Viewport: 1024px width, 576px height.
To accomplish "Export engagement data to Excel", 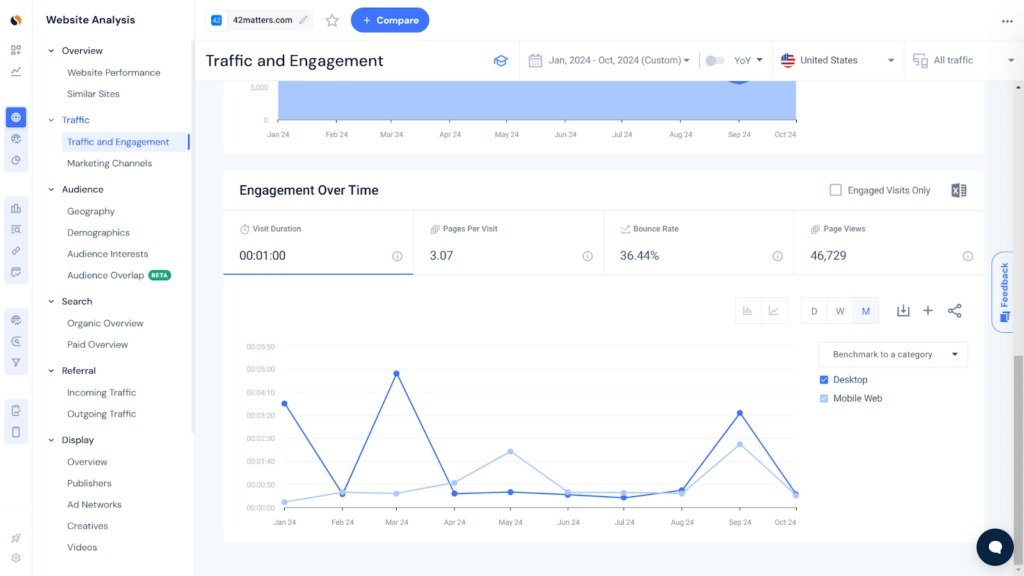I will (x=958, y=191).
